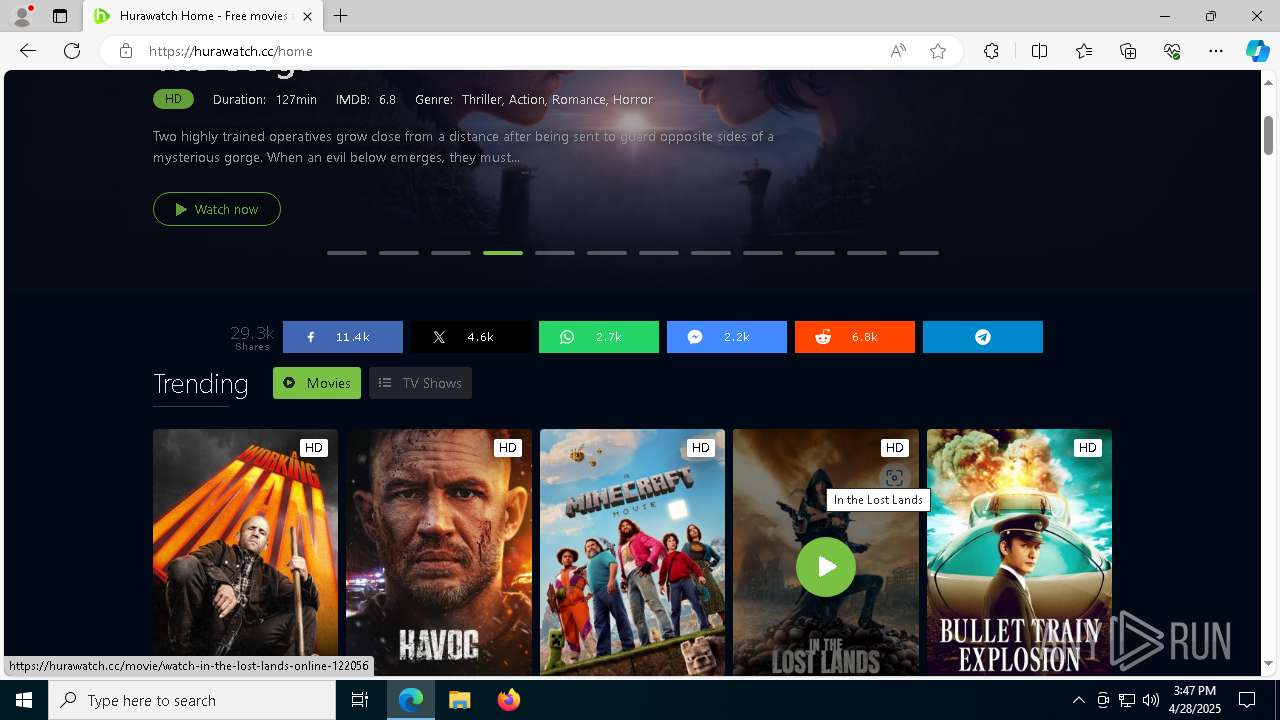
Task: Open File Explorer from taskbar
Action: click(459, 700)
